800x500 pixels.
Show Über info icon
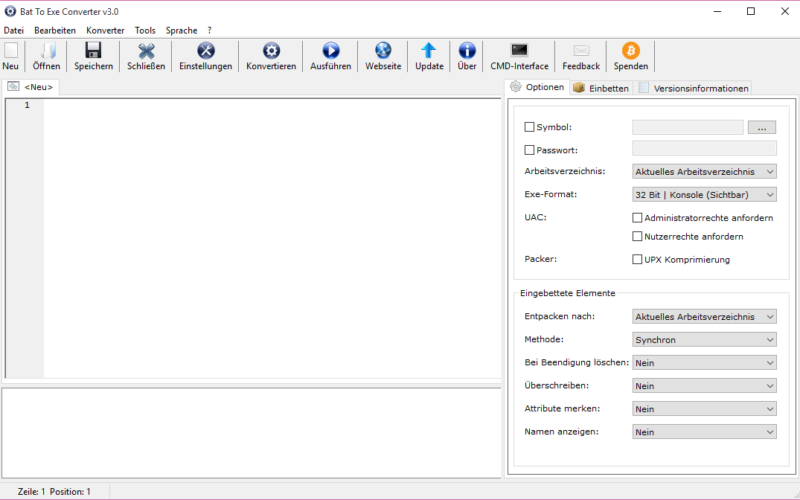[467, 51]
